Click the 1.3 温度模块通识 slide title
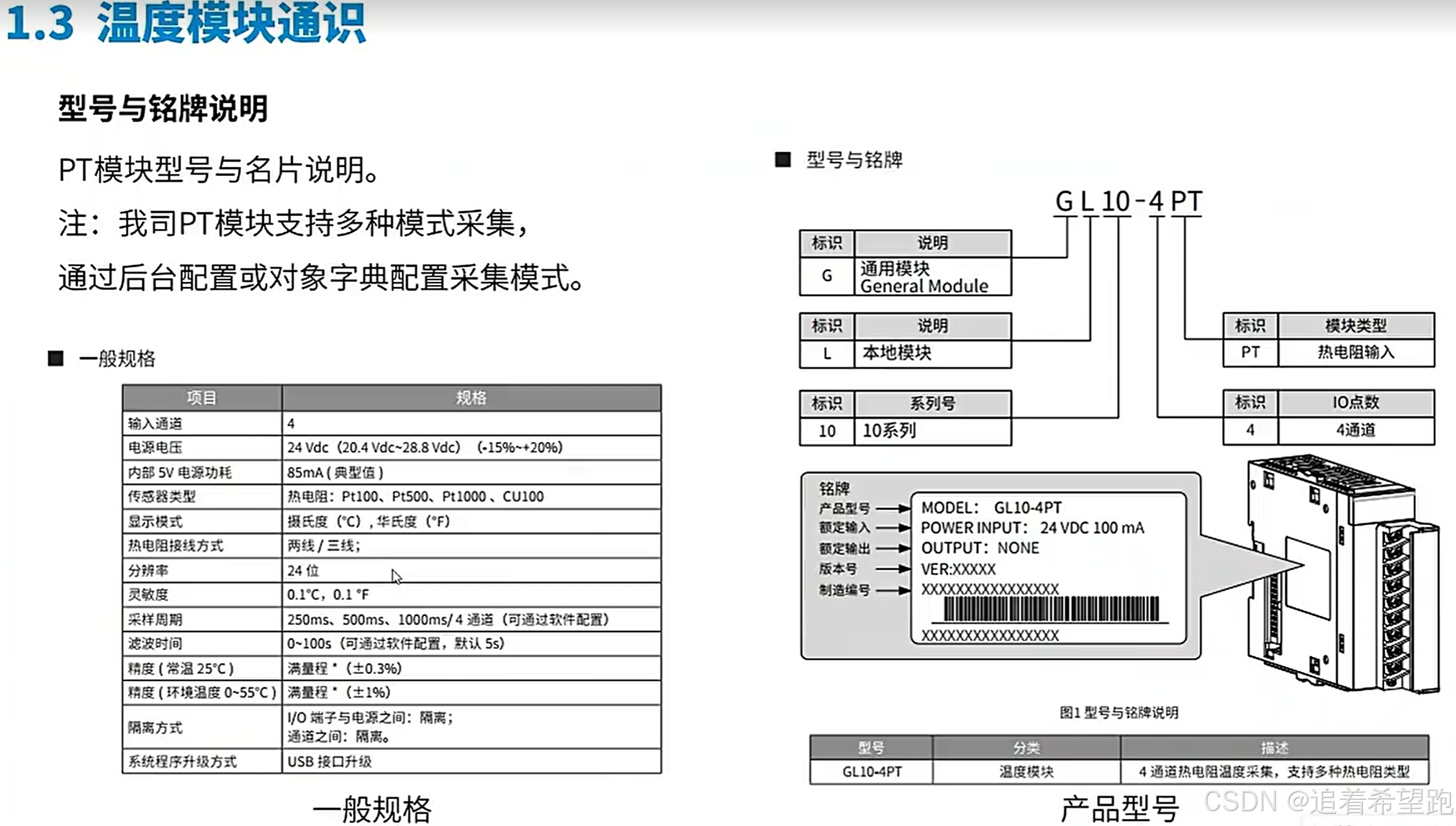Screen dimensions: 1456x826 (x=186, y=23)
